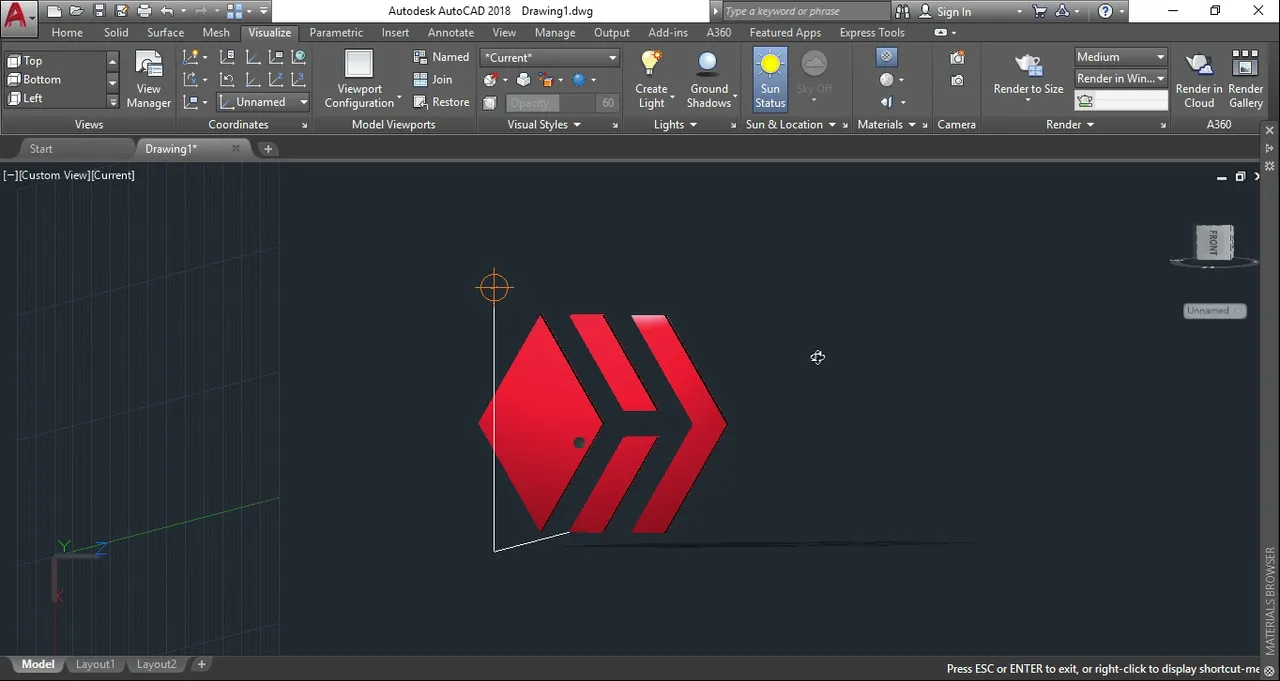Open the Unnamed UCS dropdown in Coordinates

coord(263,102)
